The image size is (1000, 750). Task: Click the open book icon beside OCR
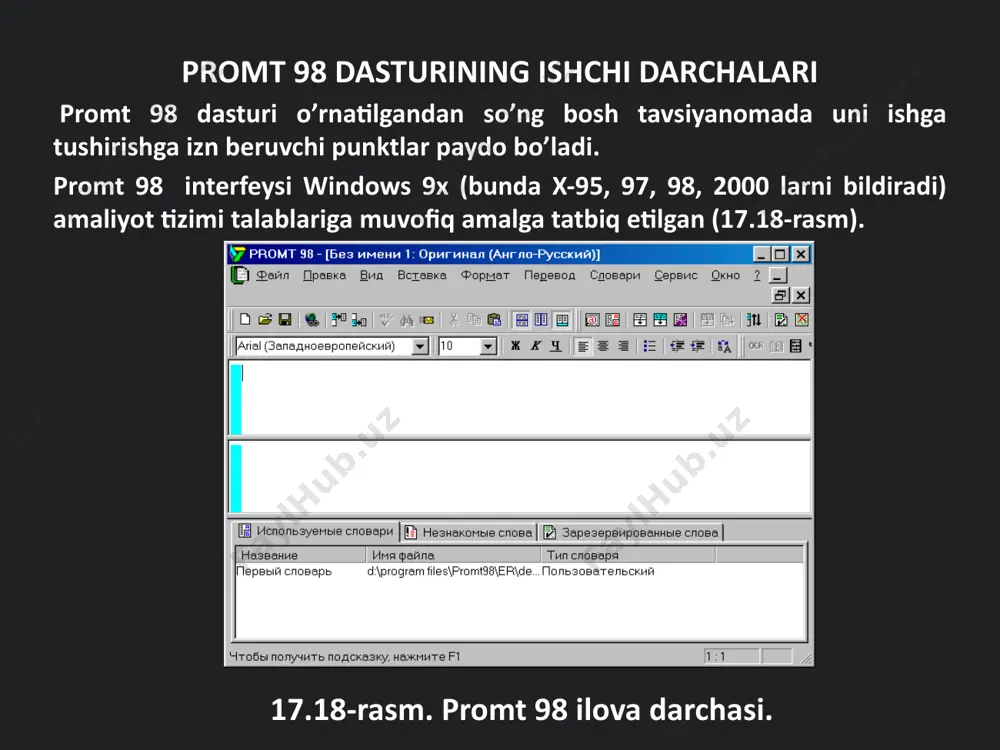(776, 346)
